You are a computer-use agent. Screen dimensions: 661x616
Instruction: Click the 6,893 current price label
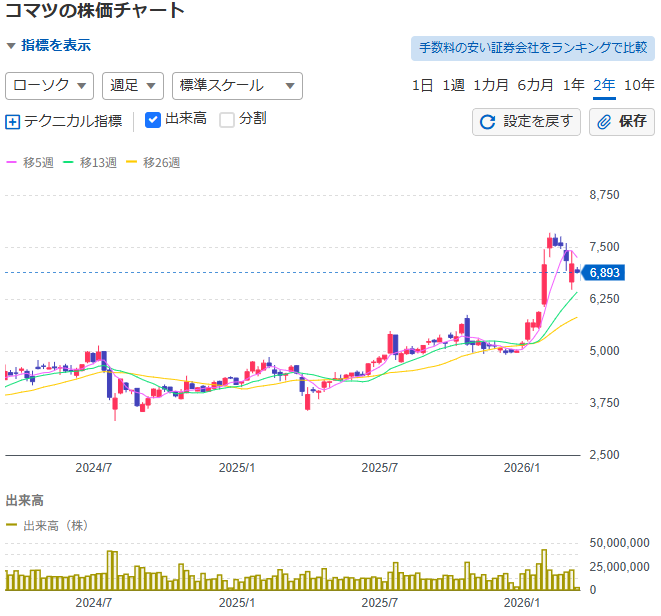click(x=605, y=272)
